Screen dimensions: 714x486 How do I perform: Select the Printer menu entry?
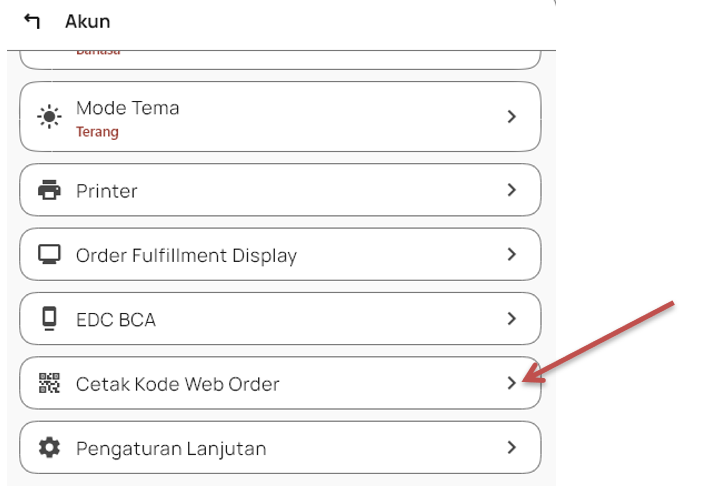107,190
